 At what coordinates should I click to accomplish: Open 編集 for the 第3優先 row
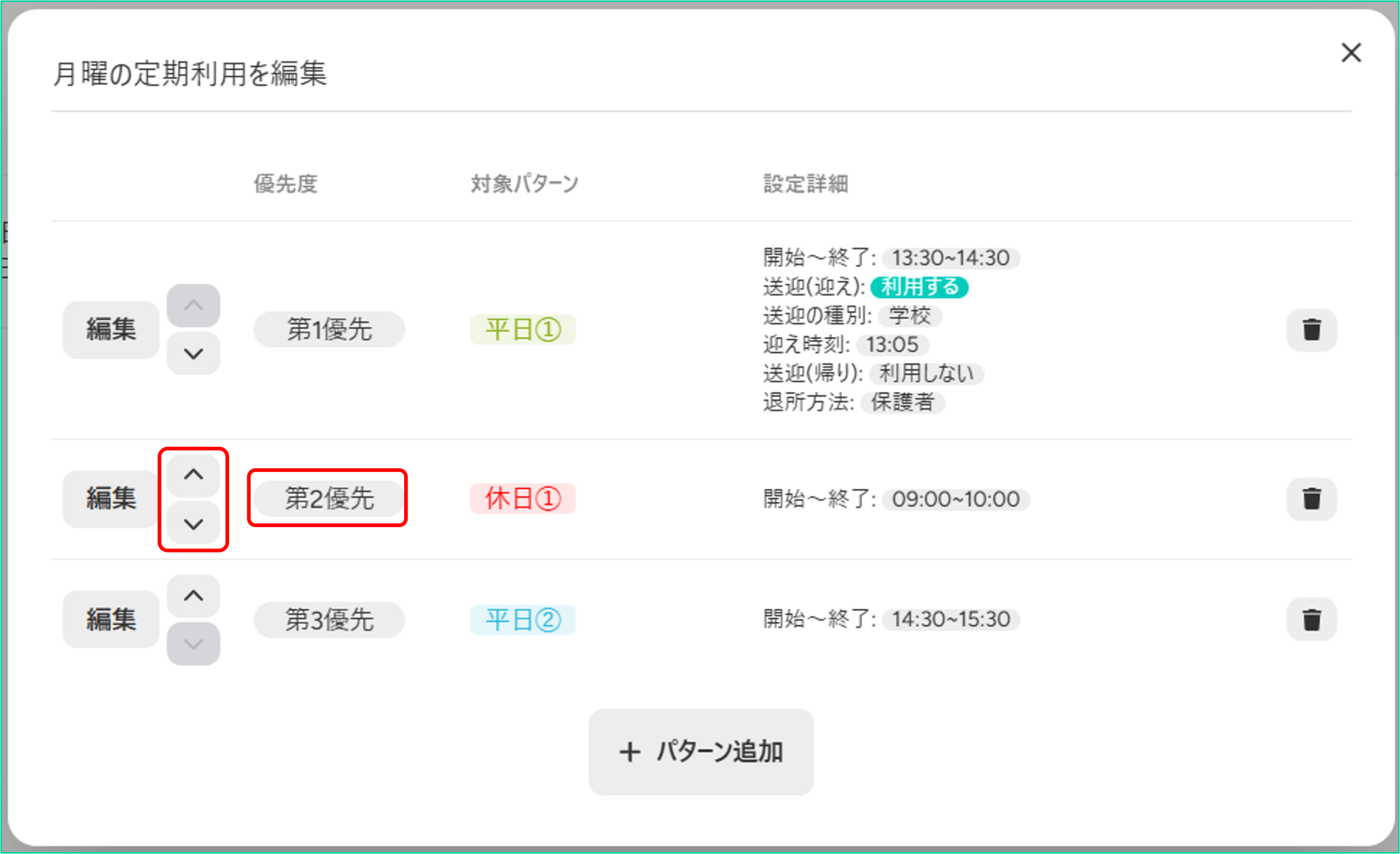tap(111, 619)
